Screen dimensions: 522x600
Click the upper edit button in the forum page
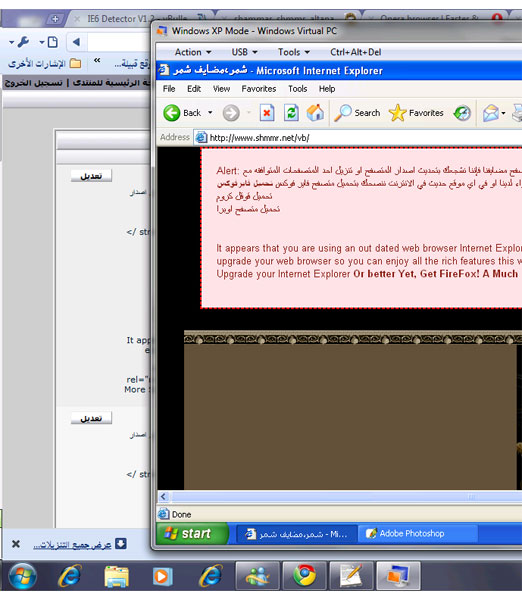point(91,176)
